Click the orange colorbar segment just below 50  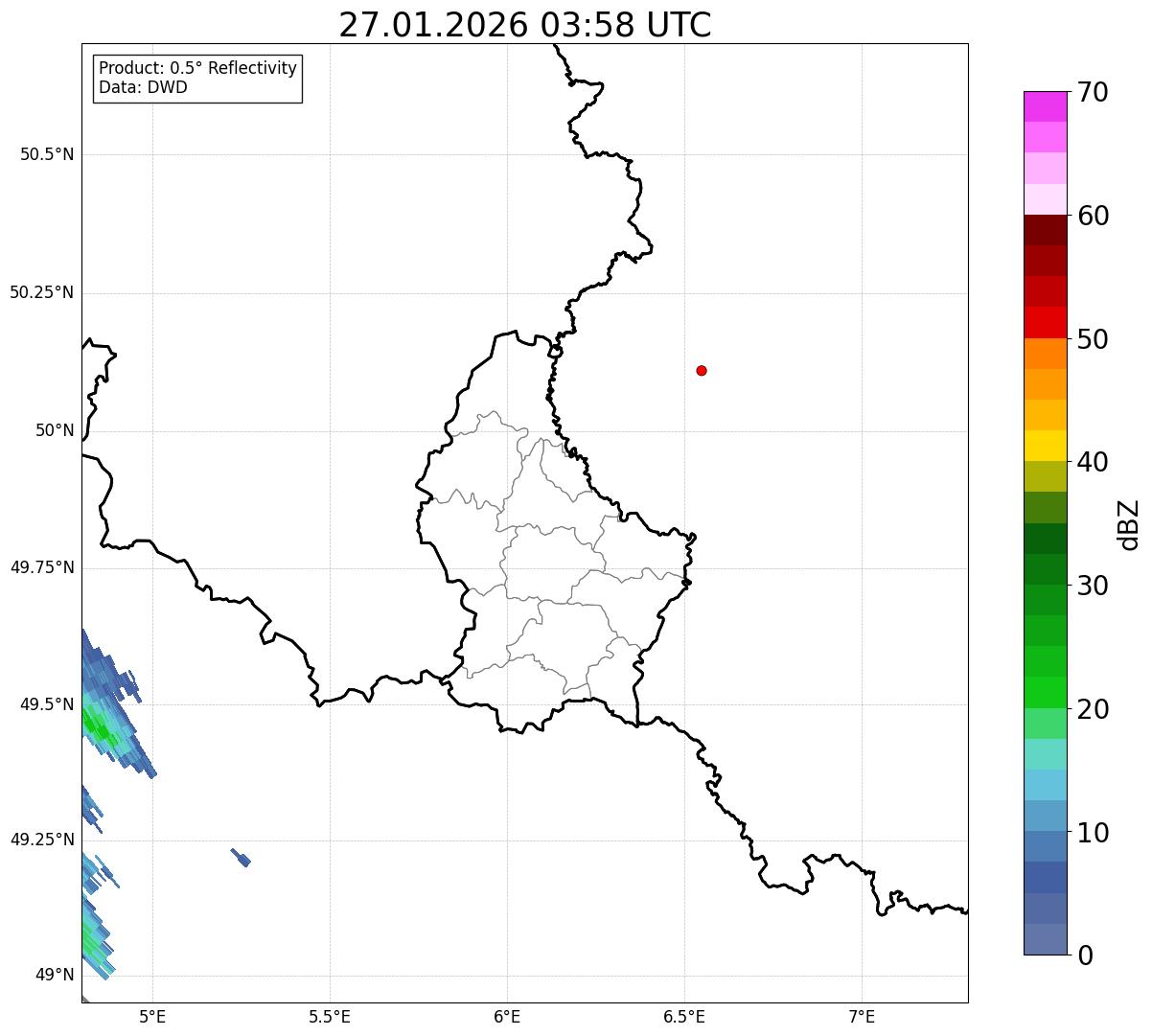point(1045,354)
